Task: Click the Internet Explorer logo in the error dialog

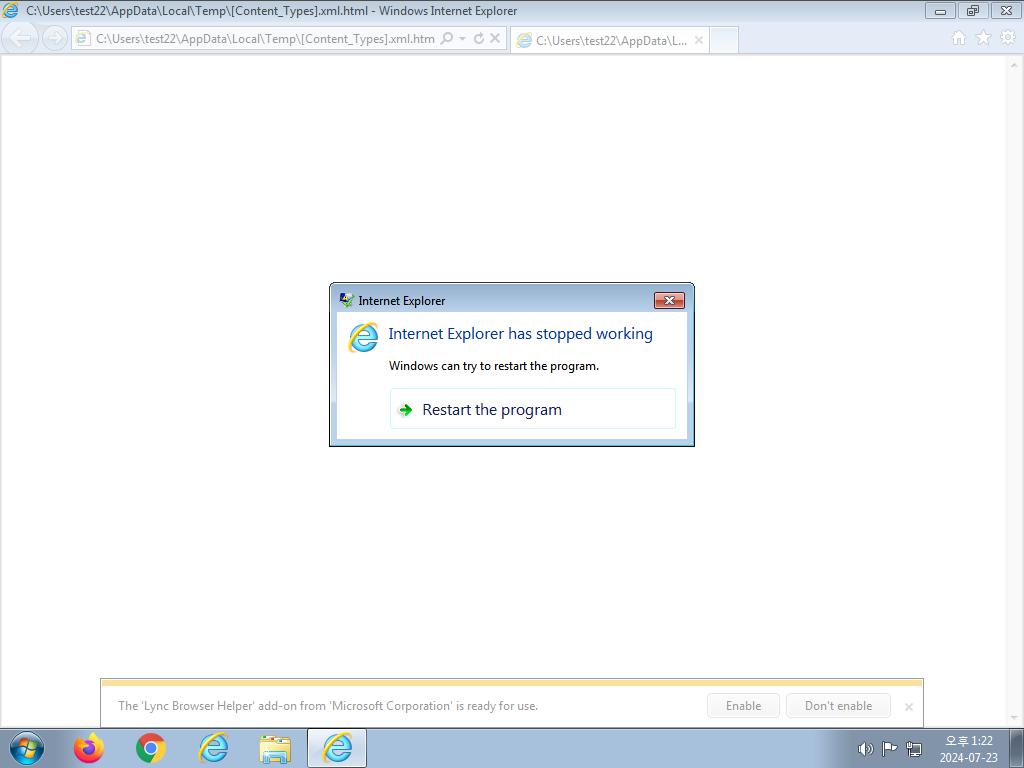Action: click(x=363, y=337)
